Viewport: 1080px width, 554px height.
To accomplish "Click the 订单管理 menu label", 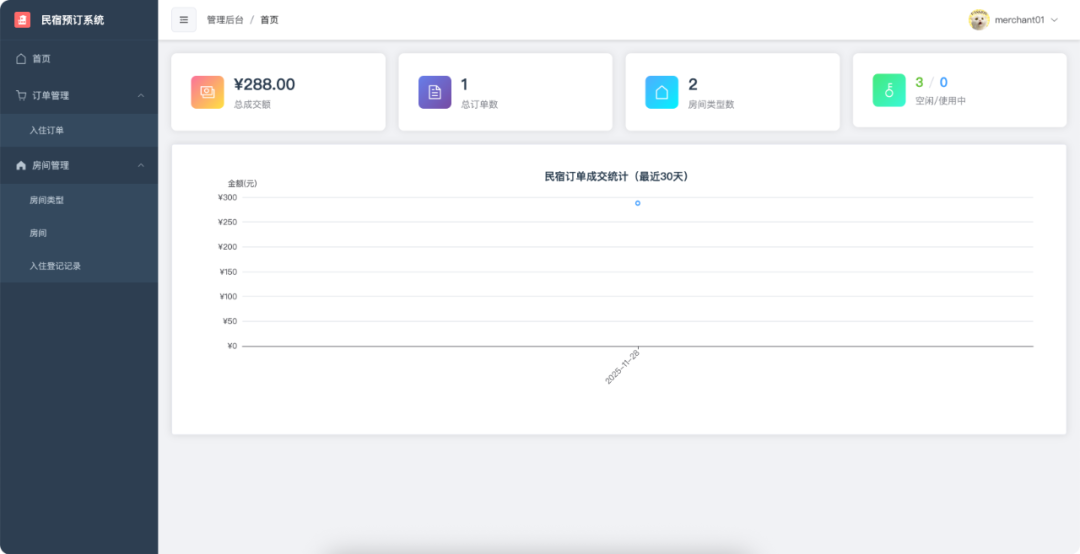I will [x=51, y=95].
